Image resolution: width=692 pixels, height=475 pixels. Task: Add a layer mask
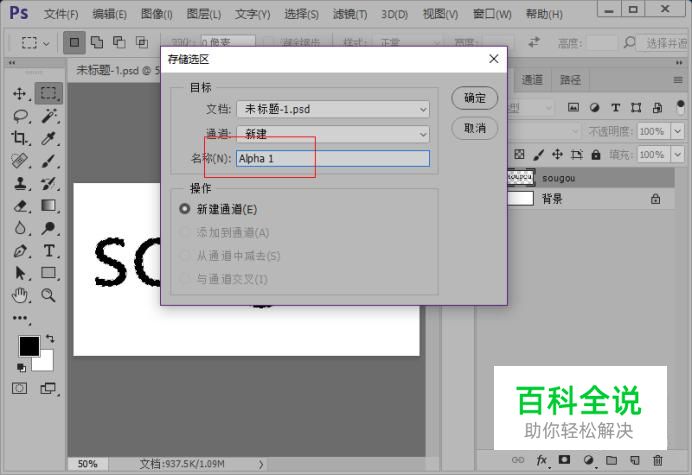(564, 460)
